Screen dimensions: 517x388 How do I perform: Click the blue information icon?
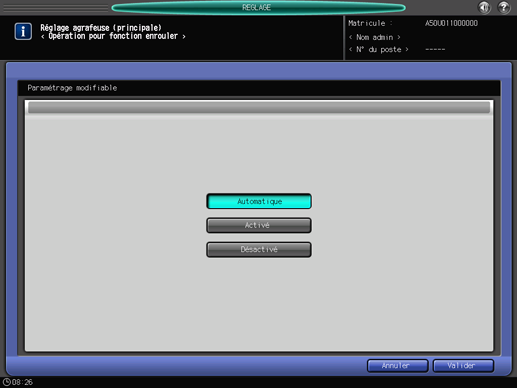[23, 31]
